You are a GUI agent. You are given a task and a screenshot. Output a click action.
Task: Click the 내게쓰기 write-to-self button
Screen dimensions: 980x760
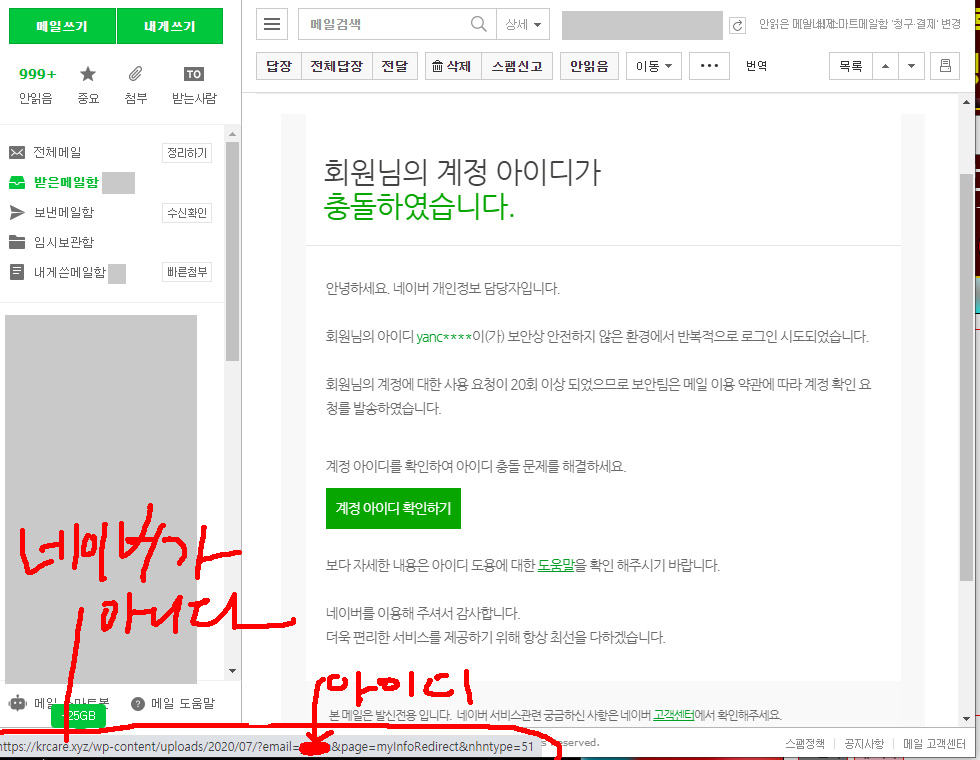click(170, 26)
